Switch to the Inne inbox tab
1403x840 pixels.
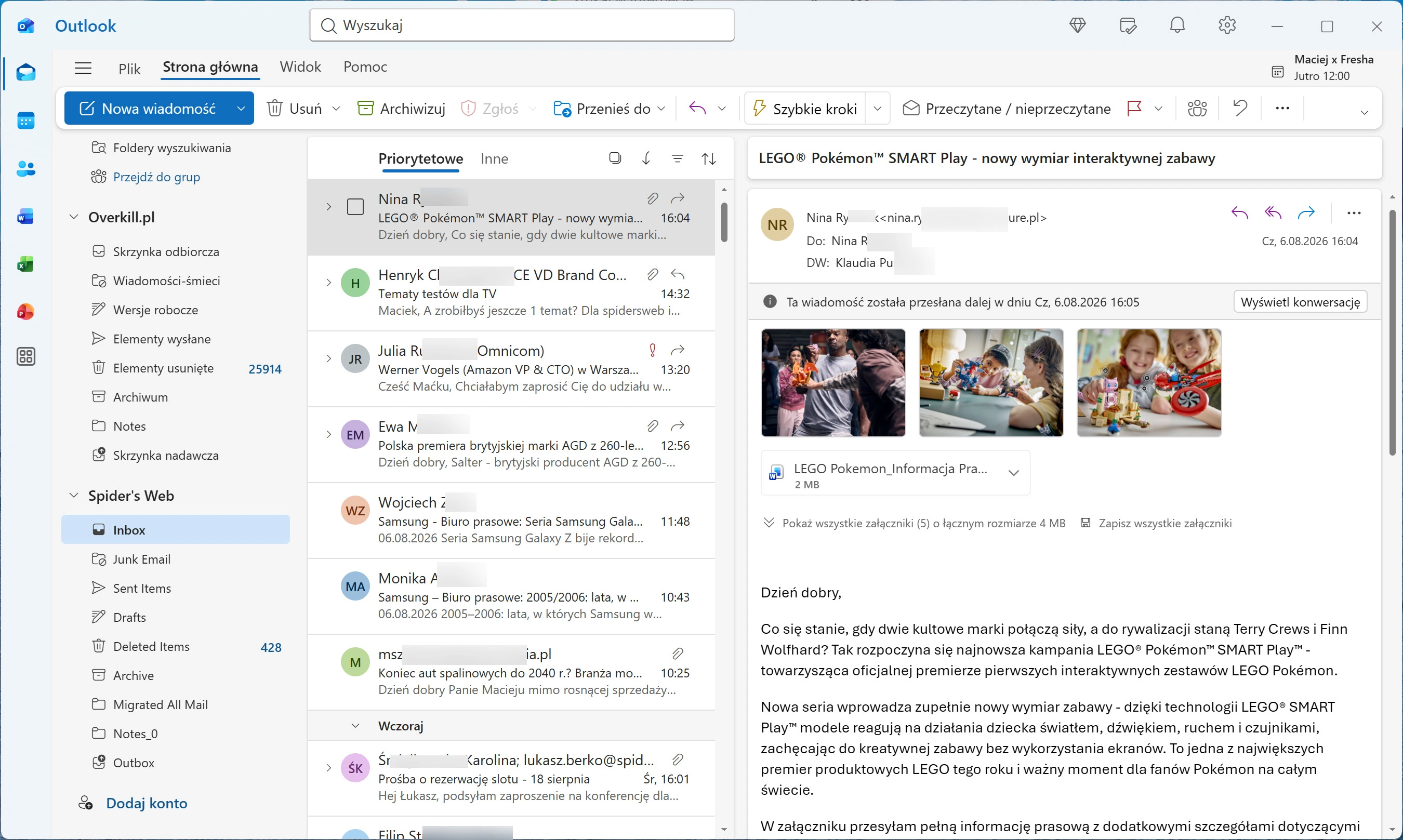click(x=494, y=158)
